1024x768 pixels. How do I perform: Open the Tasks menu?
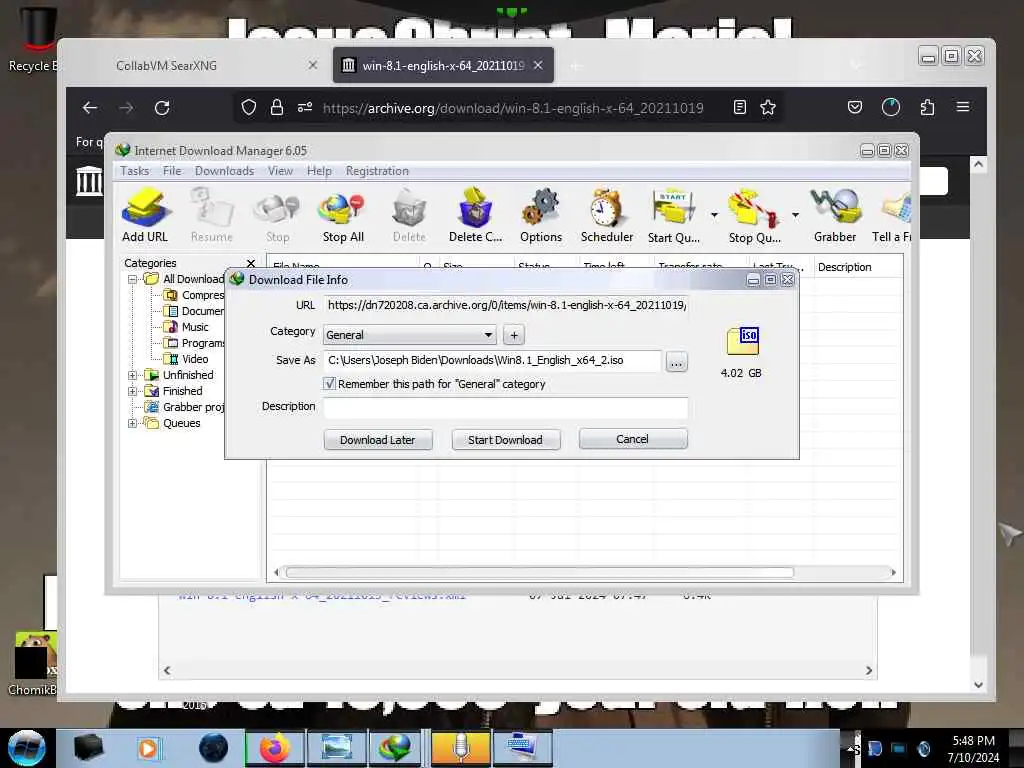pos(135,171)
